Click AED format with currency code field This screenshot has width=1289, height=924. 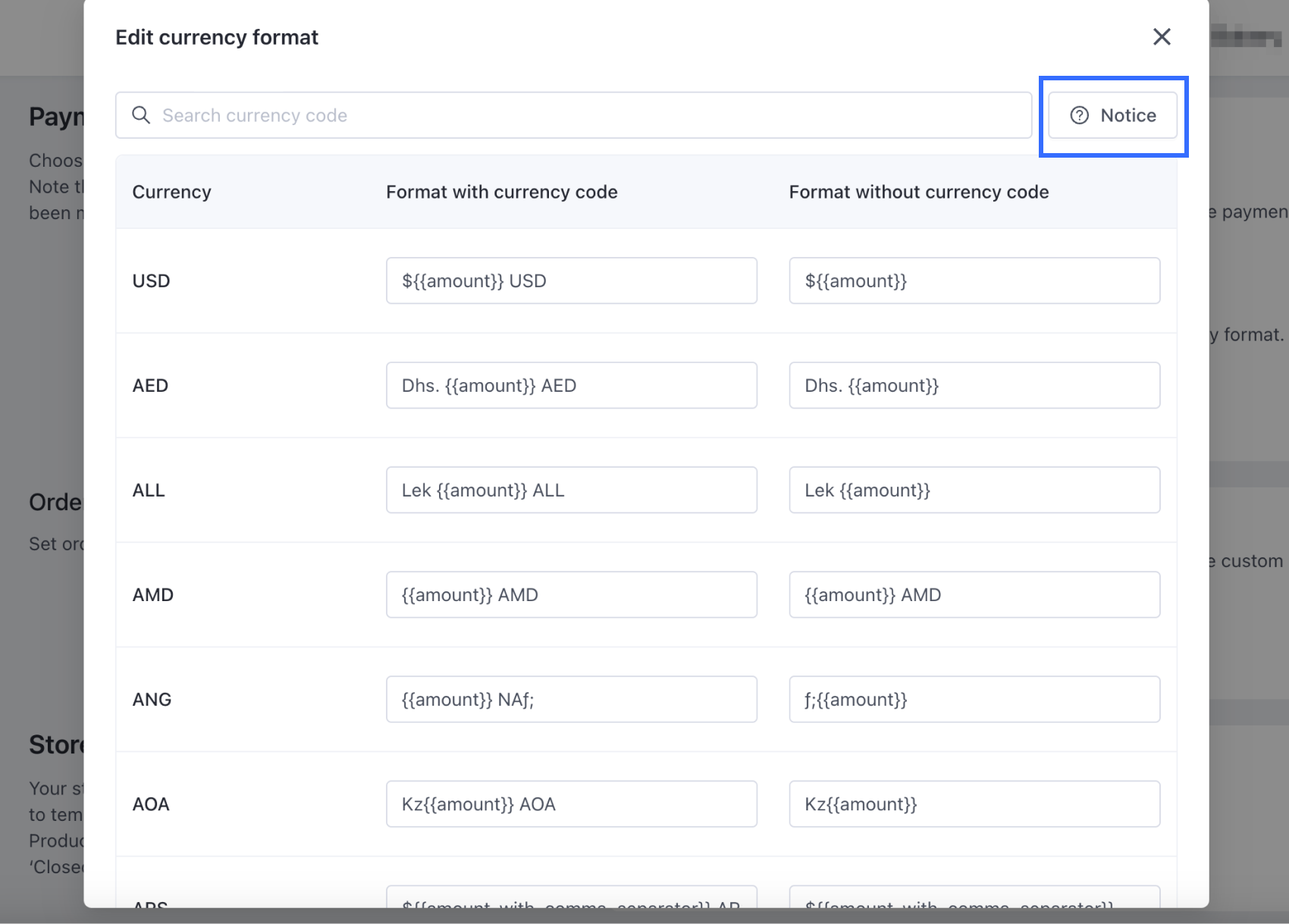(x=571, y=385)
